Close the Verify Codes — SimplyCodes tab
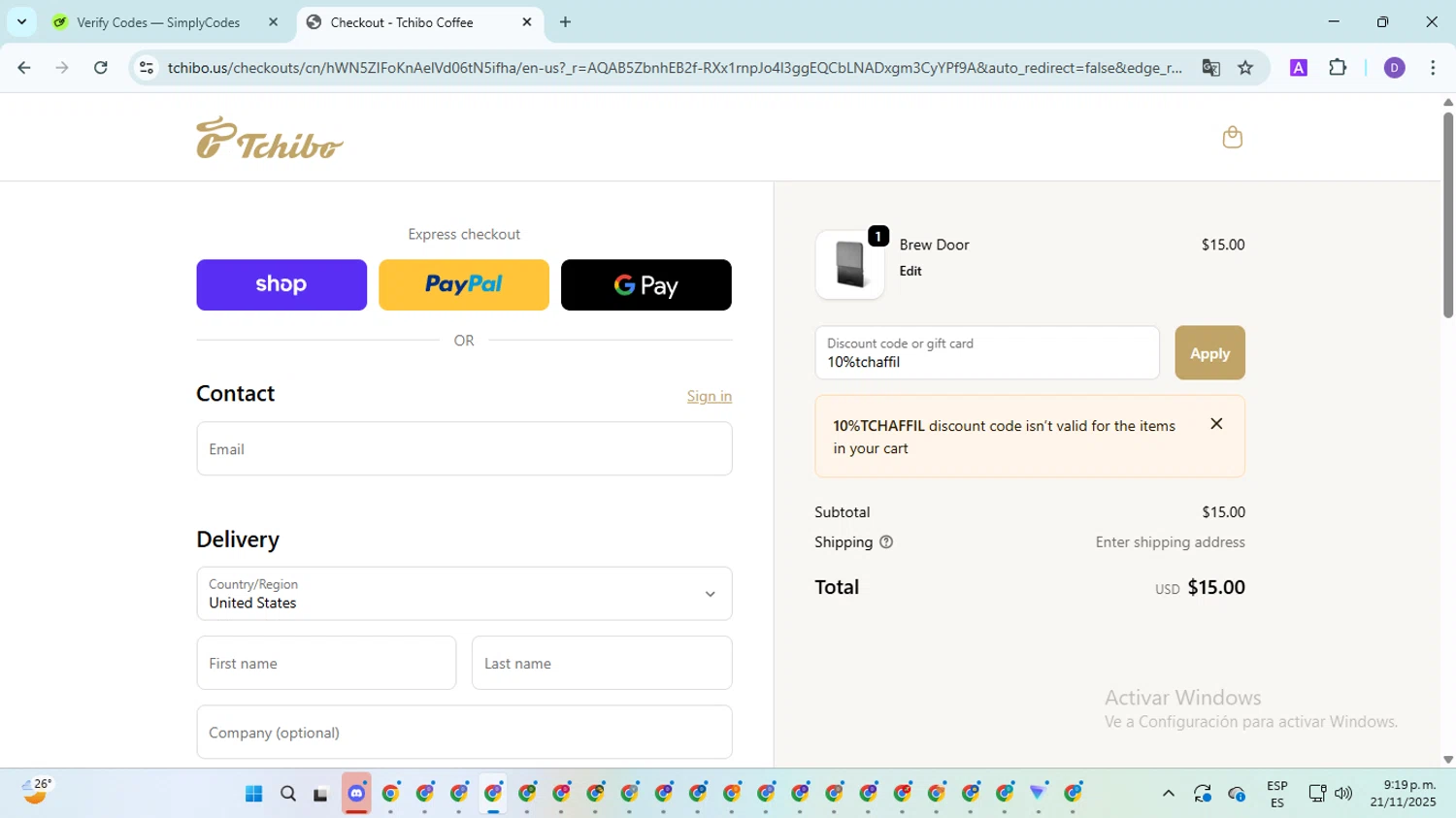This screenshot has height=818, width=1456. pyautogui.click(x=274, y=22)
